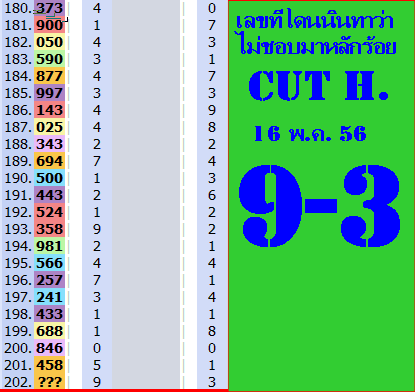Click row label 200.

[18, 348]
